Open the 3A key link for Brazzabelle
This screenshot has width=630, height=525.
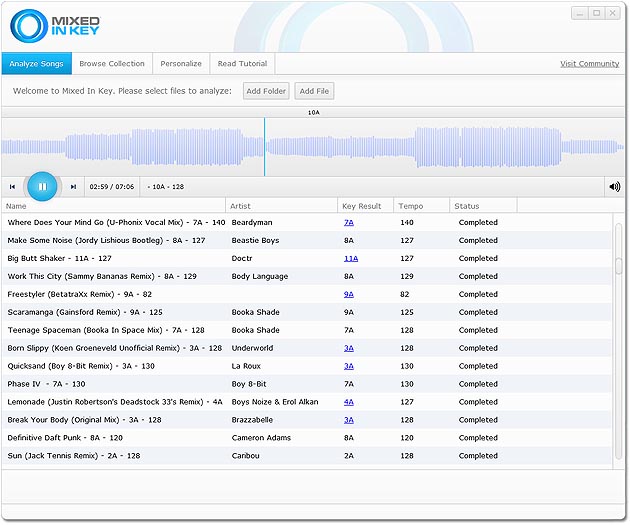pyautogui.click(x=349, y=420)
